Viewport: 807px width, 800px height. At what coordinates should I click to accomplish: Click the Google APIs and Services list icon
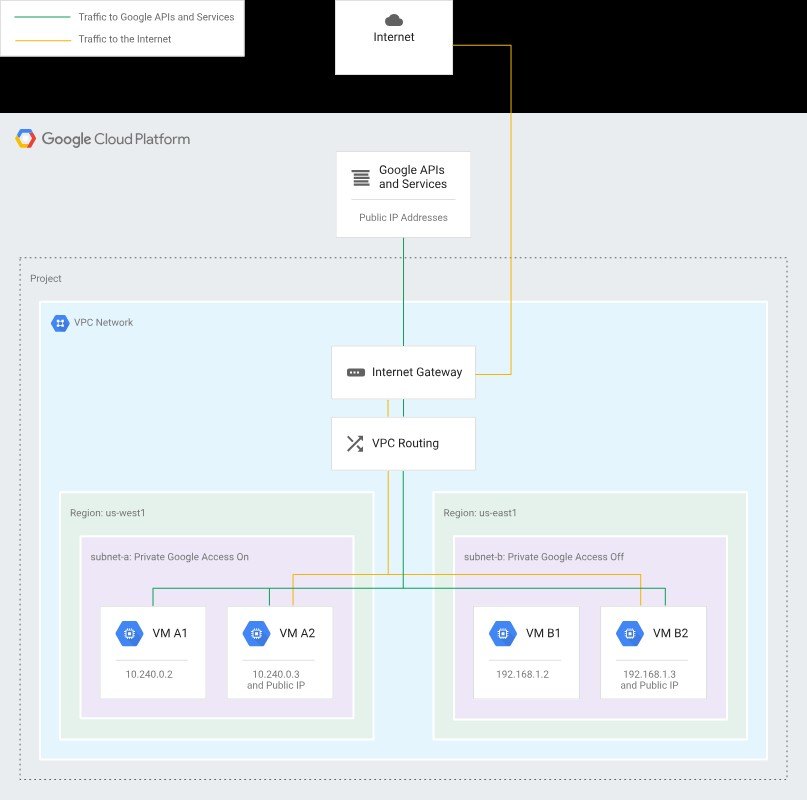(361, 178)
